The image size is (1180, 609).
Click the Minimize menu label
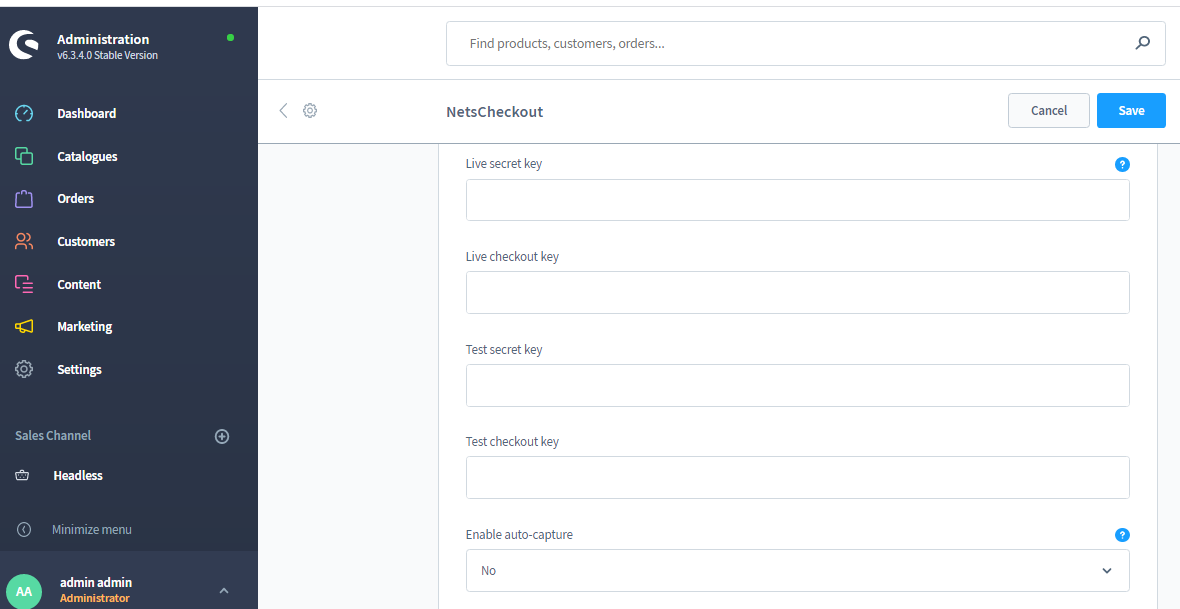[92, 529]
